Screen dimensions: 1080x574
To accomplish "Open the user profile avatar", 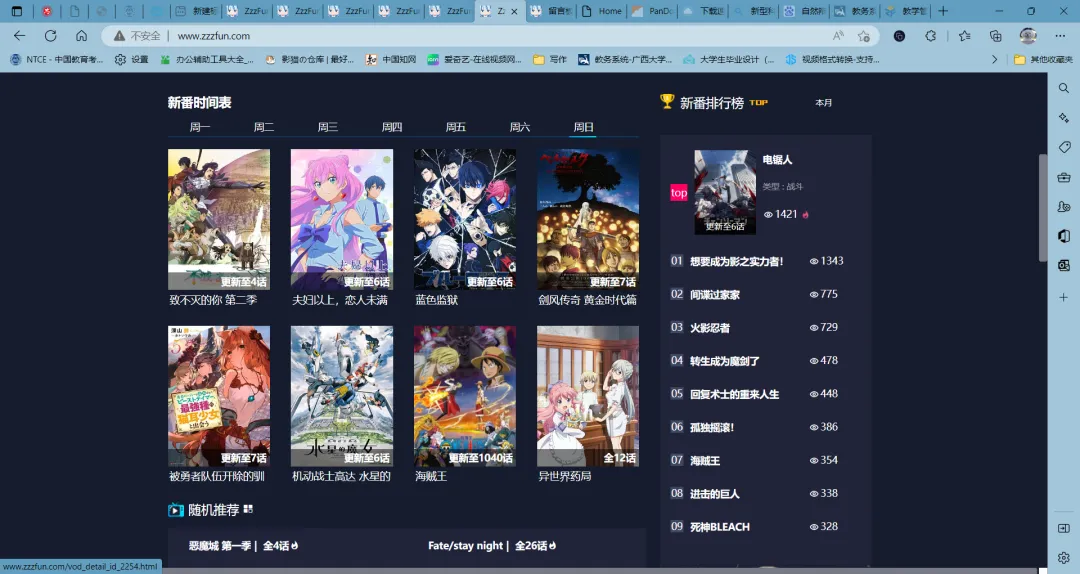I will click(x=1028, y=36).
